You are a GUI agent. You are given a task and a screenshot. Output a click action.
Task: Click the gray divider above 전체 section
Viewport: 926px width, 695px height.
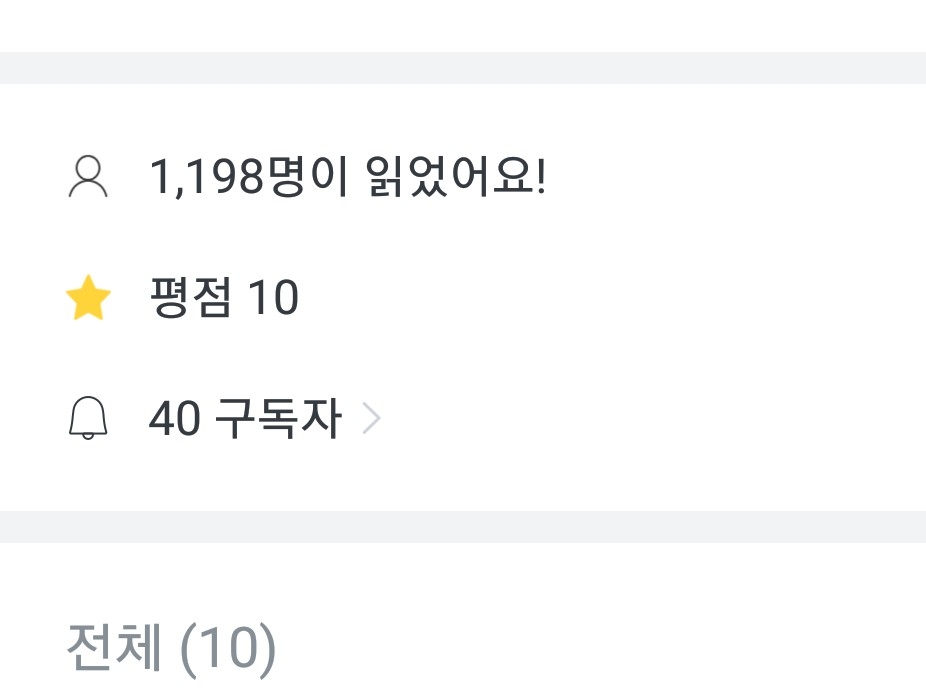463,527
